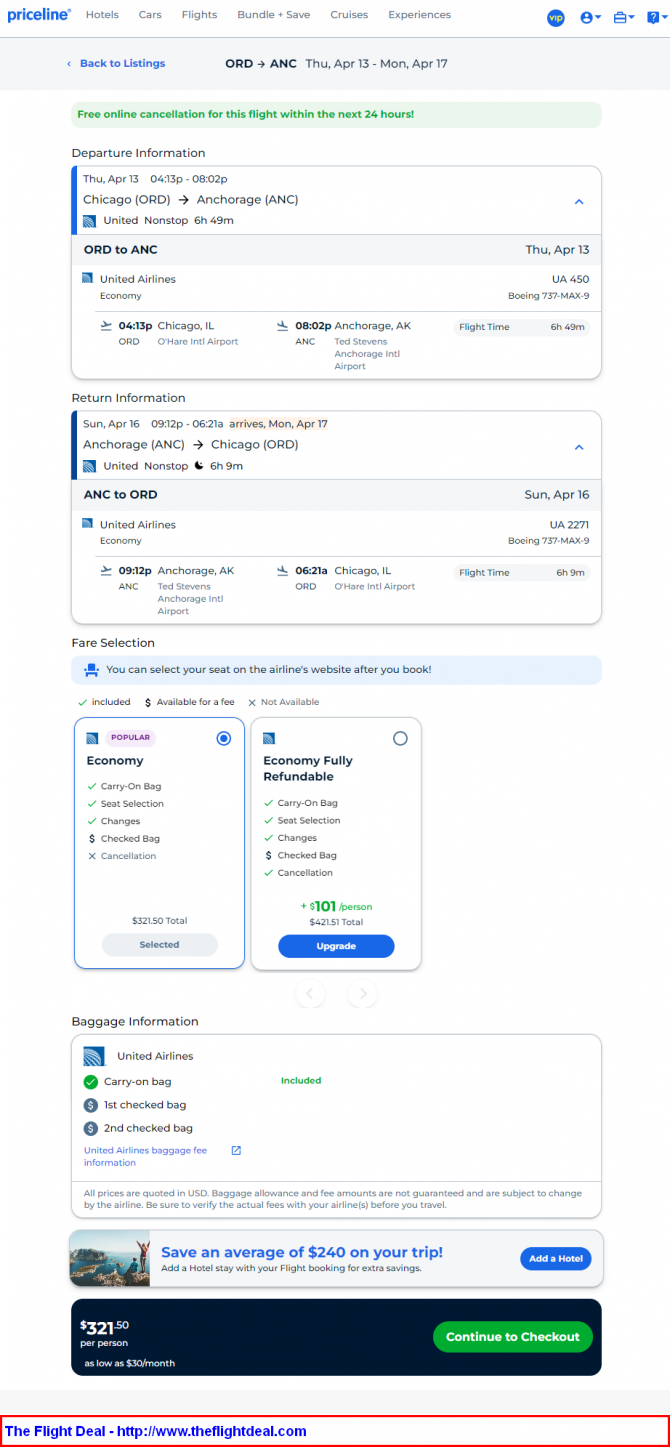Open the Priceline home logo
This screenshot has width=670, height=1447.
pyautogui.click(x=39, y=15)
